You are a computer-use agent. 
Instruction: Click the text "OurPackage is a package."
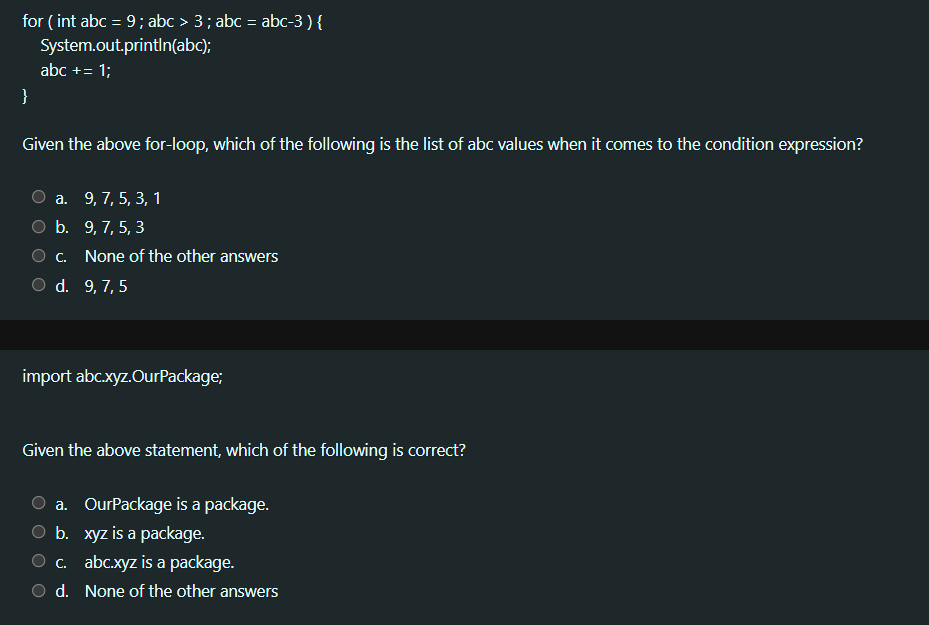(176, 504)
